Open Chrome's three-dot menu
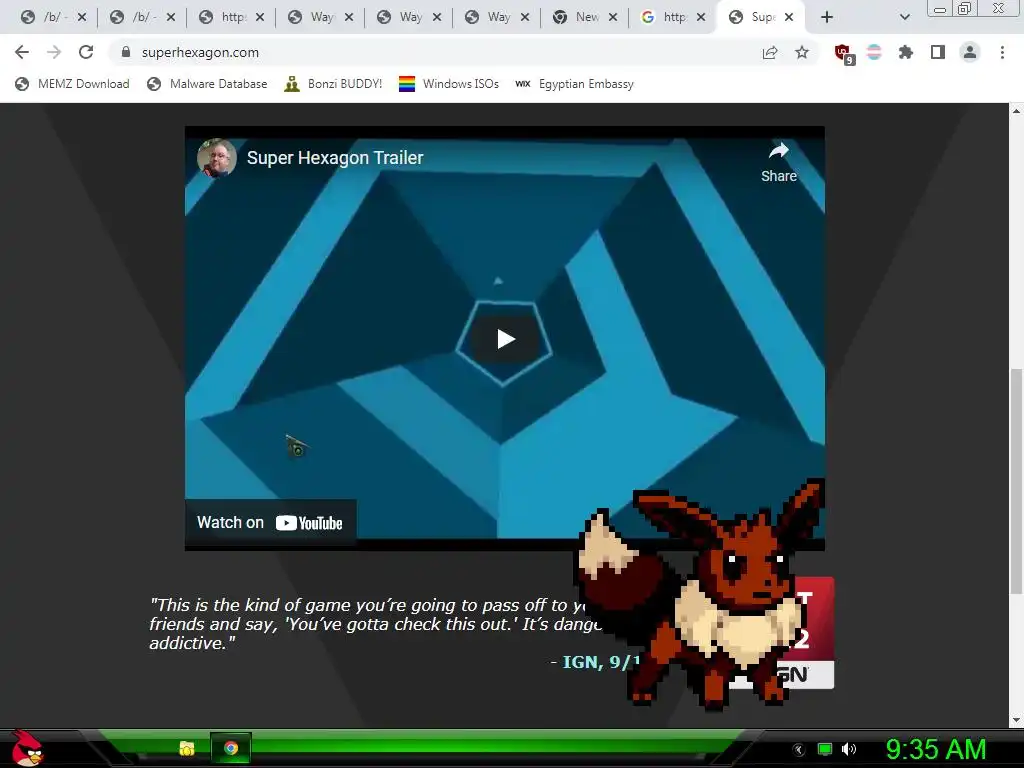Viewport: 1024px width, 768px height. (1002, 52)
